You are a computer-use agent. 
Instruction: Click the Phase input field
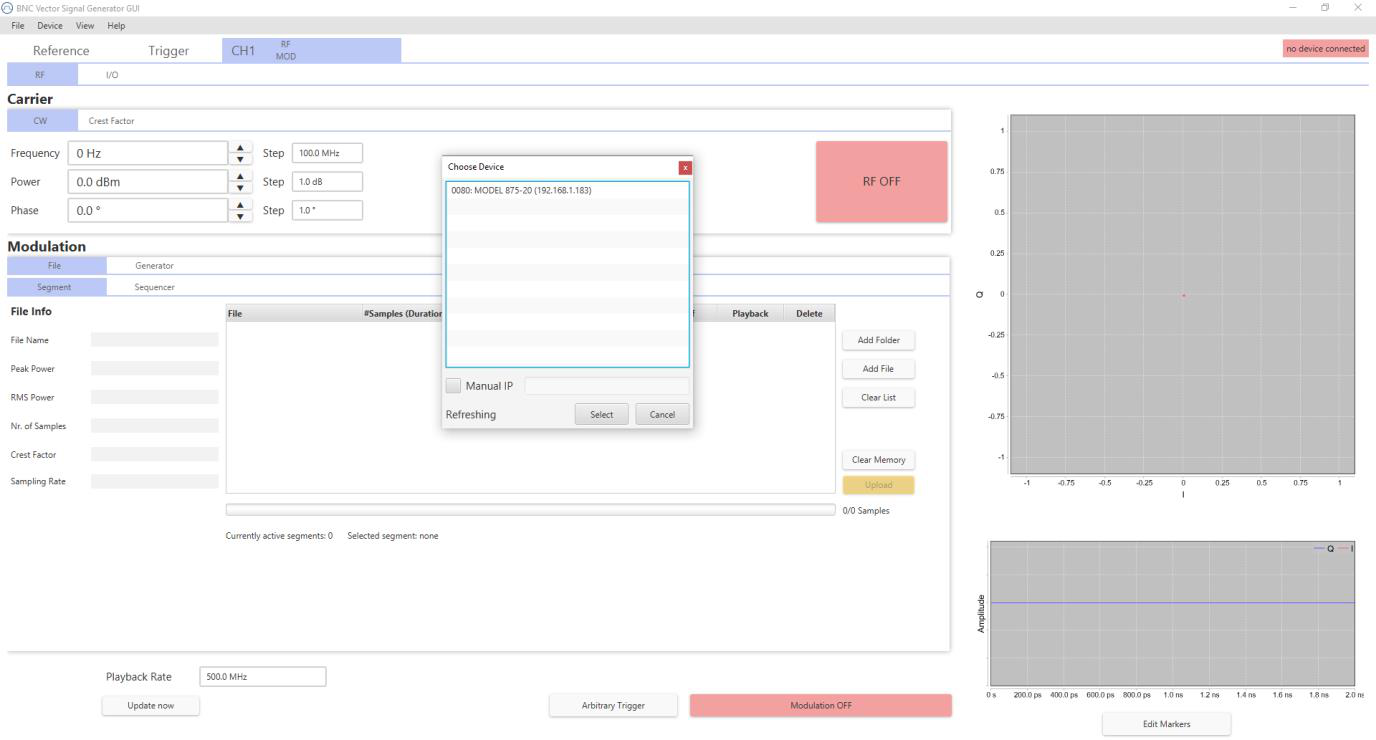(148, 210)
